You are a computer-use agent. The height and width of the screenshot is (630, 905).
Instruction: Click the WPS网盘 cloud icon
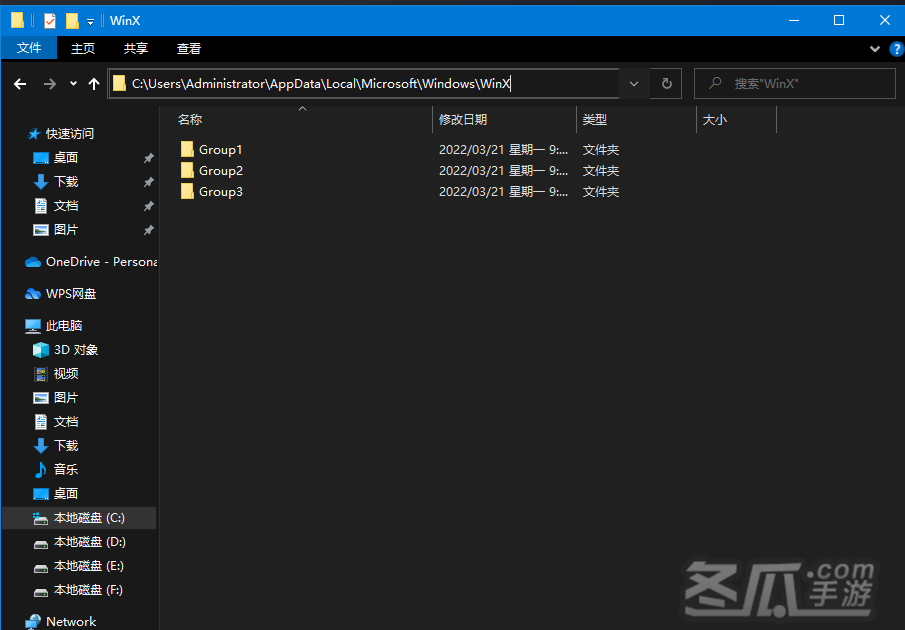click(33, 294)
